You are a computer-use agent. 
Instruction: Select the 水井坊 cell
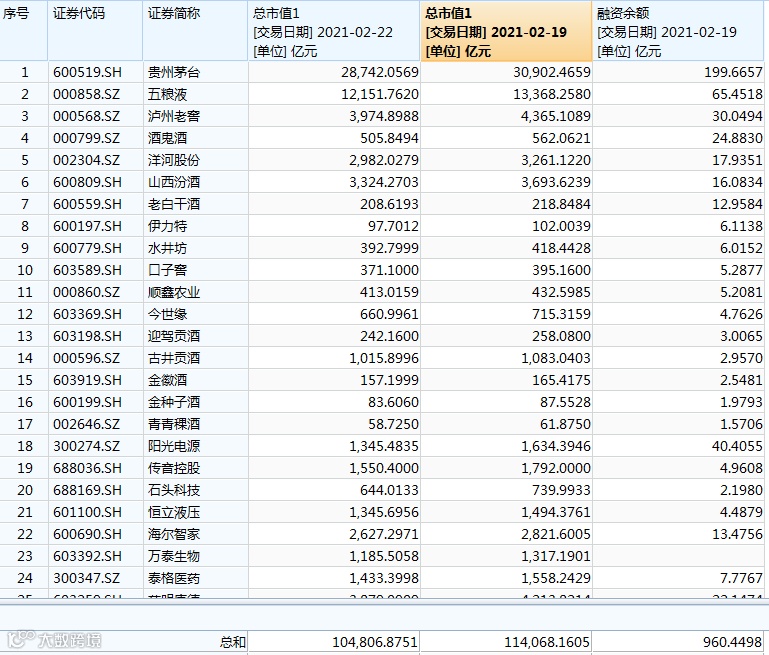[168, 248]
